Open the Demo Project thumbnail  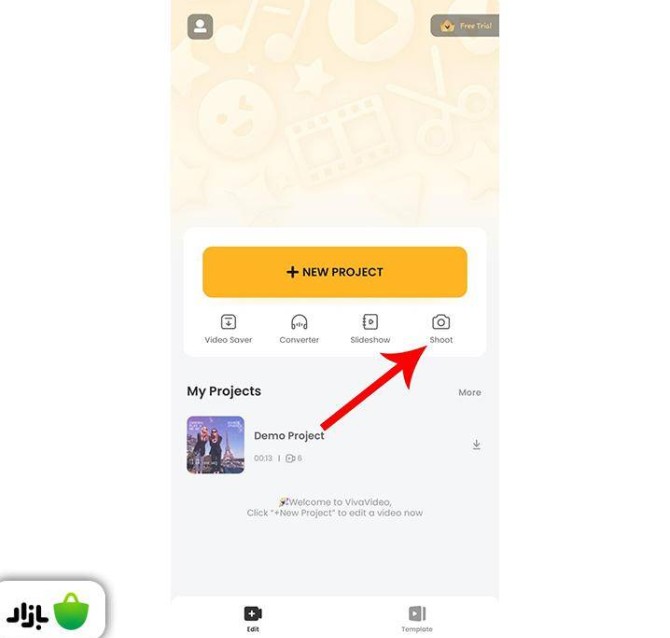pyautogui.click(x=215, y=445)
